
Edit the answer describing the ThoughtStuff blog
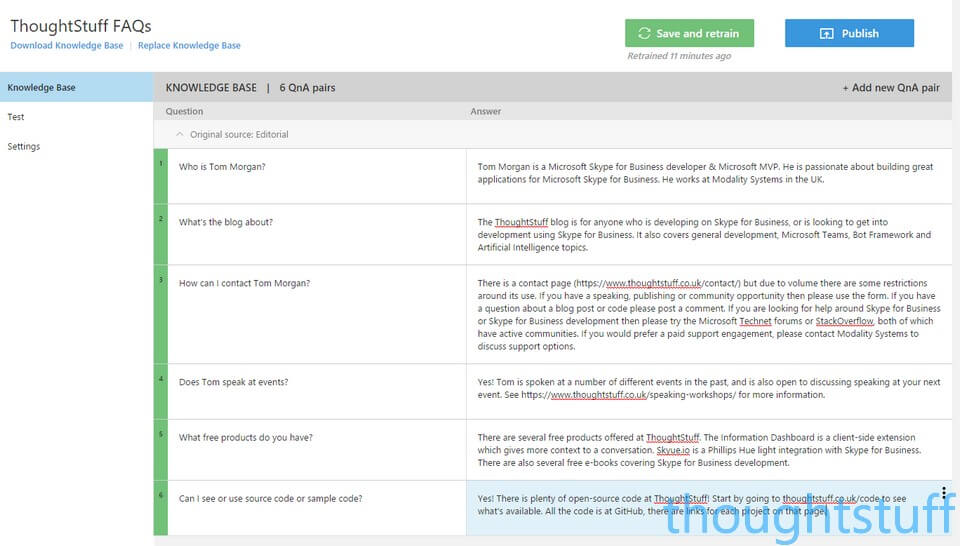709,234
